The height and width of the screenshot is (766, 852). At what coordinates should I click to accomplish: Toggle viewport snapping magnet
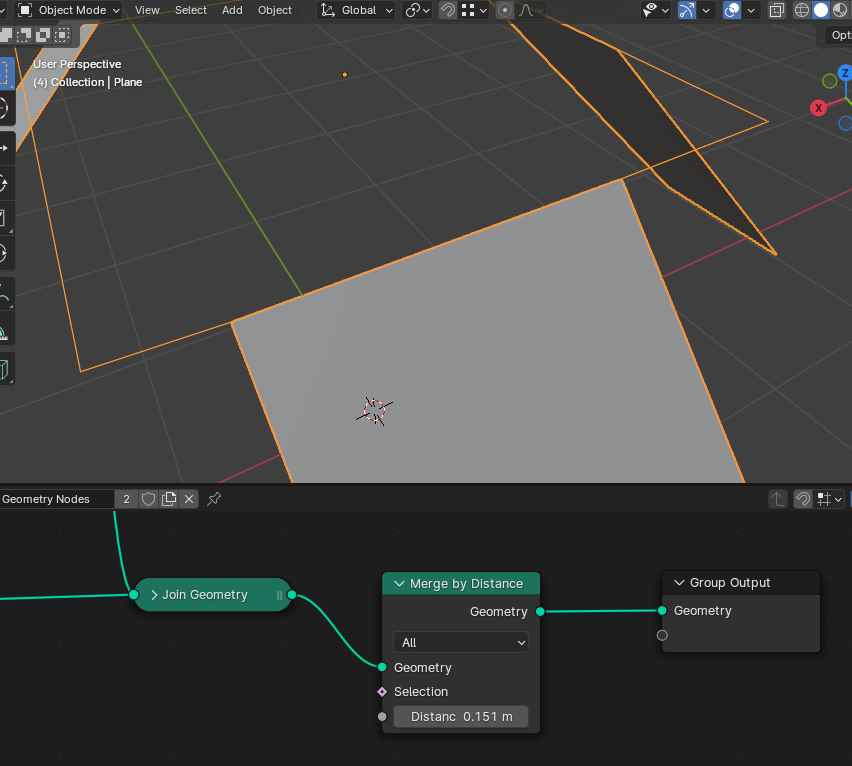click(448, 10)
